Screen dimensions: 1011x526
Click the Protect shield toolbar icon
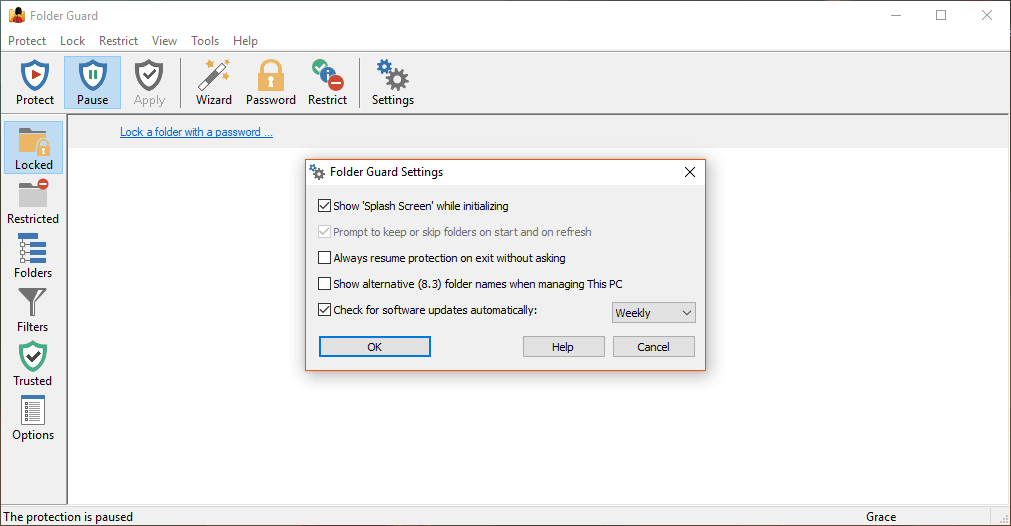(x=35, y=83)
